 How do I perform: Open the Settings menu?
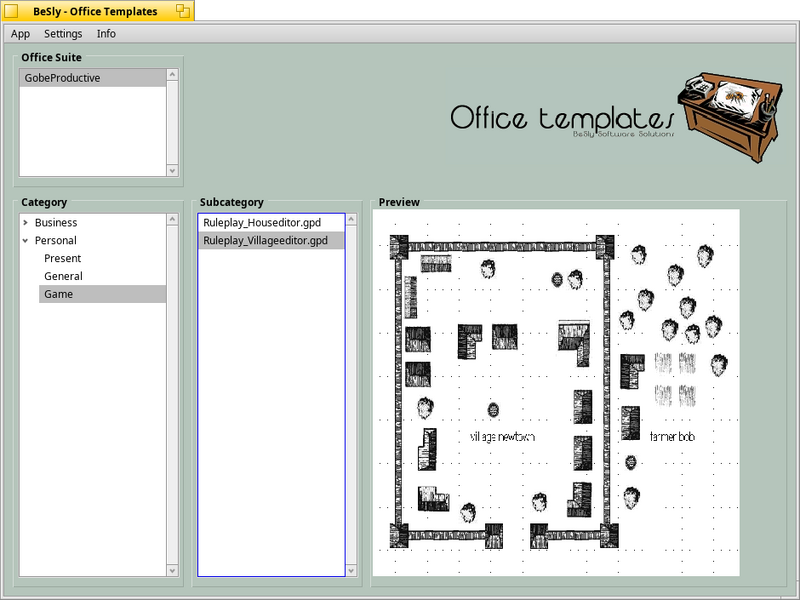tap(63, 34)
